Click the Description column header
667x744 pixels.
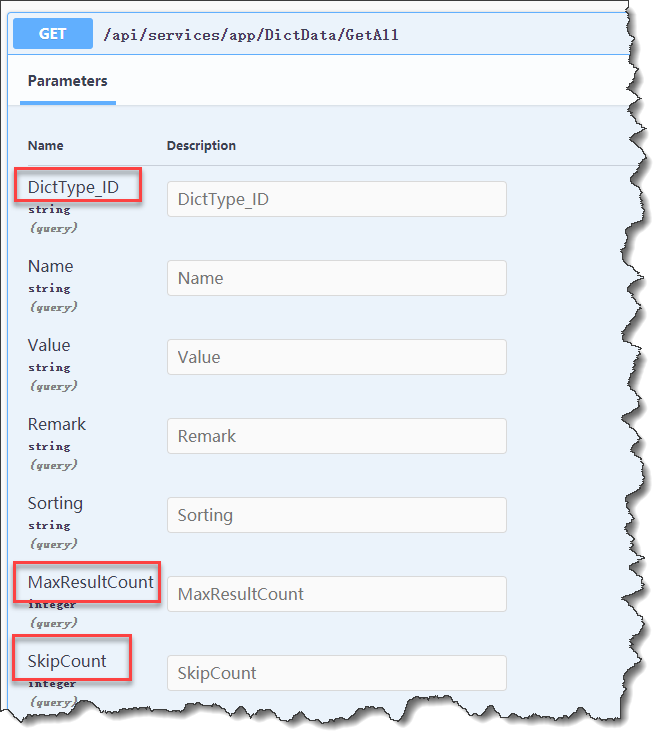click(201, 146)
